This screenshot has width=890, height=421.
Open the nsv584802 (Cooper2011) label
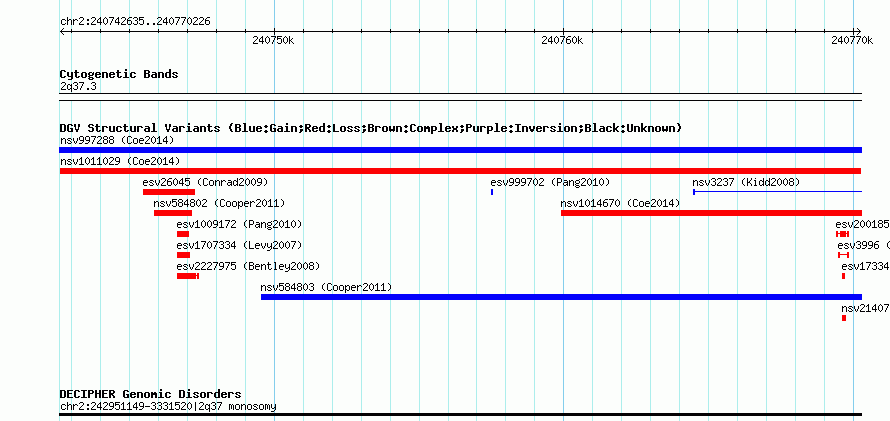click(219, 203)
